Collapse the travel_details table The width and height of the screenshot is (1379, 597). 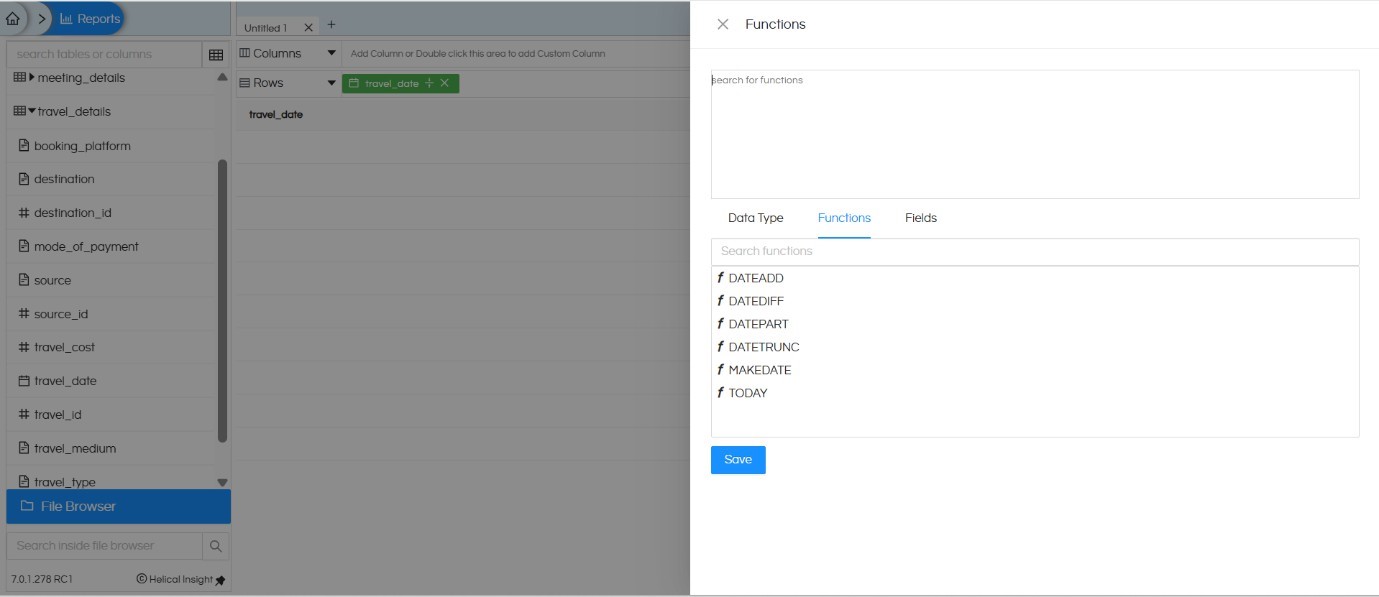pyautogui.click(x=32, y=112)
